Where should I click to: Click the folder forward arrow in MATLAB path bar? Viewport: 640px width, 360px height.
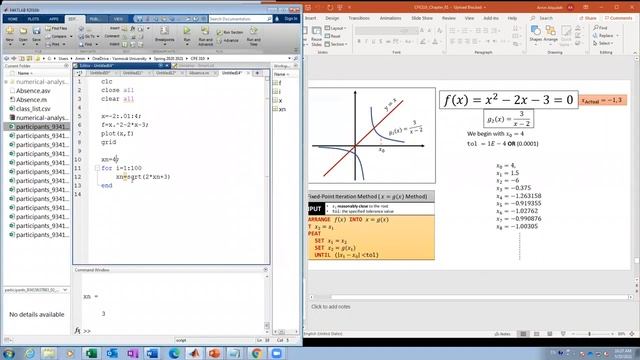(13, 58)
